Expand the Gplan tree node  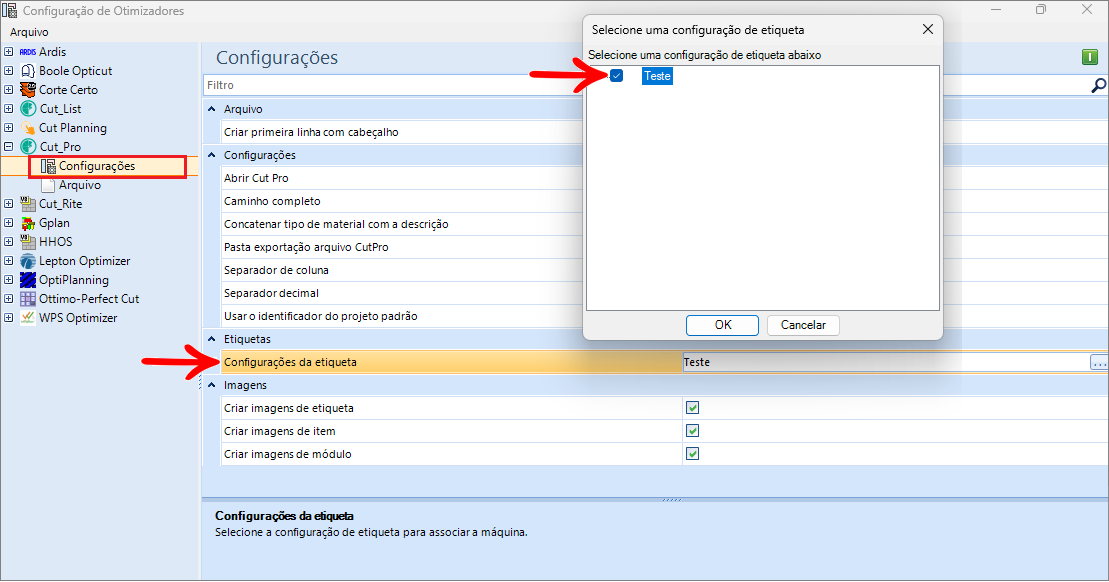tap(8, 223)
